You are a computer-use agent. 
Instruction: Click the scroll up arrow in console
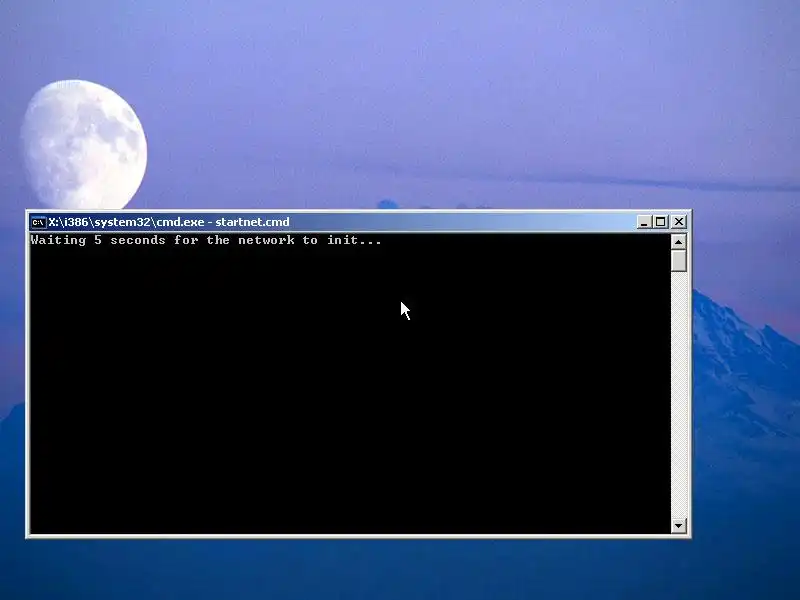coord(679,242)
